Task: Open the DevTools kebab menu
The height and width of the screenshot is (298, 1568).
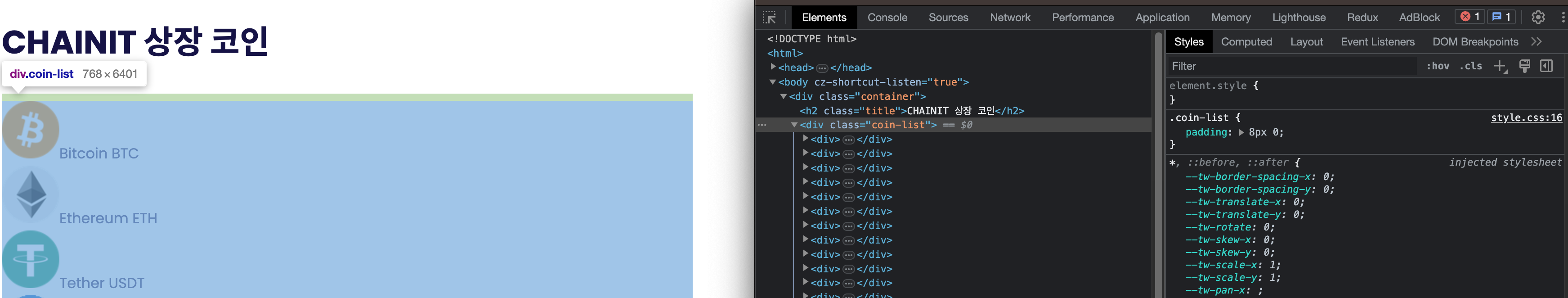Action: pyautogui.click(x=1563, y=17)
